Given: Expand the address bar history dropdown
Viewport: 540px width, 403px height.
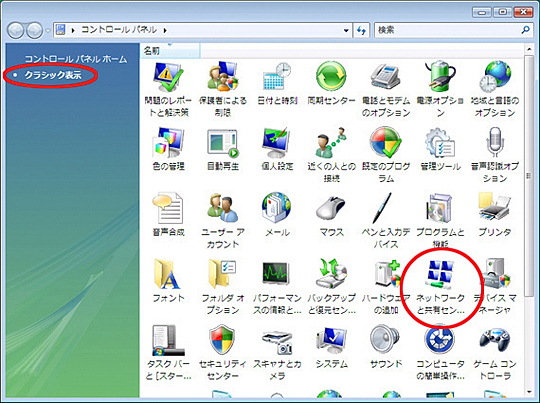Looking at the screenshot, I should (x=346, y=30).
